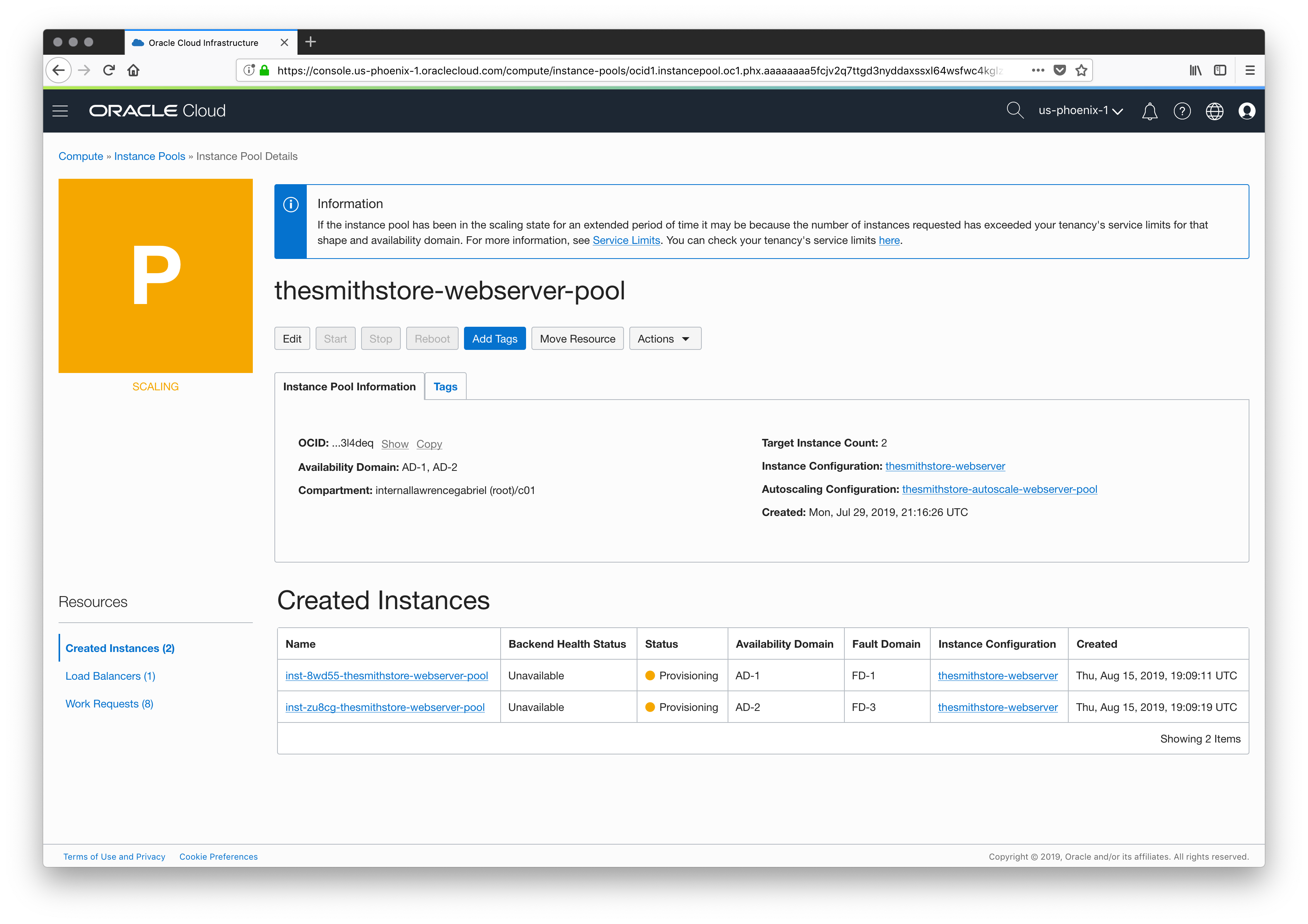Click the search magnifier icon in header
This screenshot has height=924, width=1308.
pos(1014,110)
